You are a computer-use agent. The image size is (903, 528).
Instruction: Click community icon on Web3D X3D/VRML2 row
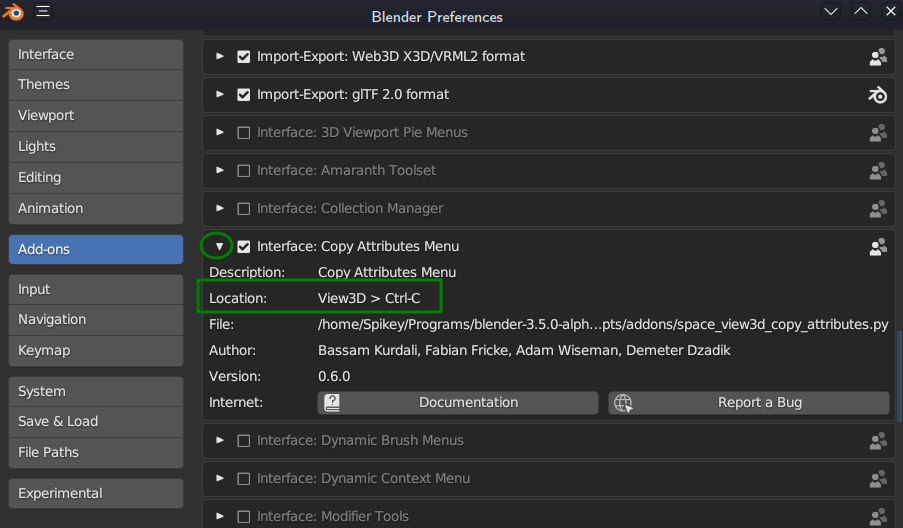pos(878,56)
